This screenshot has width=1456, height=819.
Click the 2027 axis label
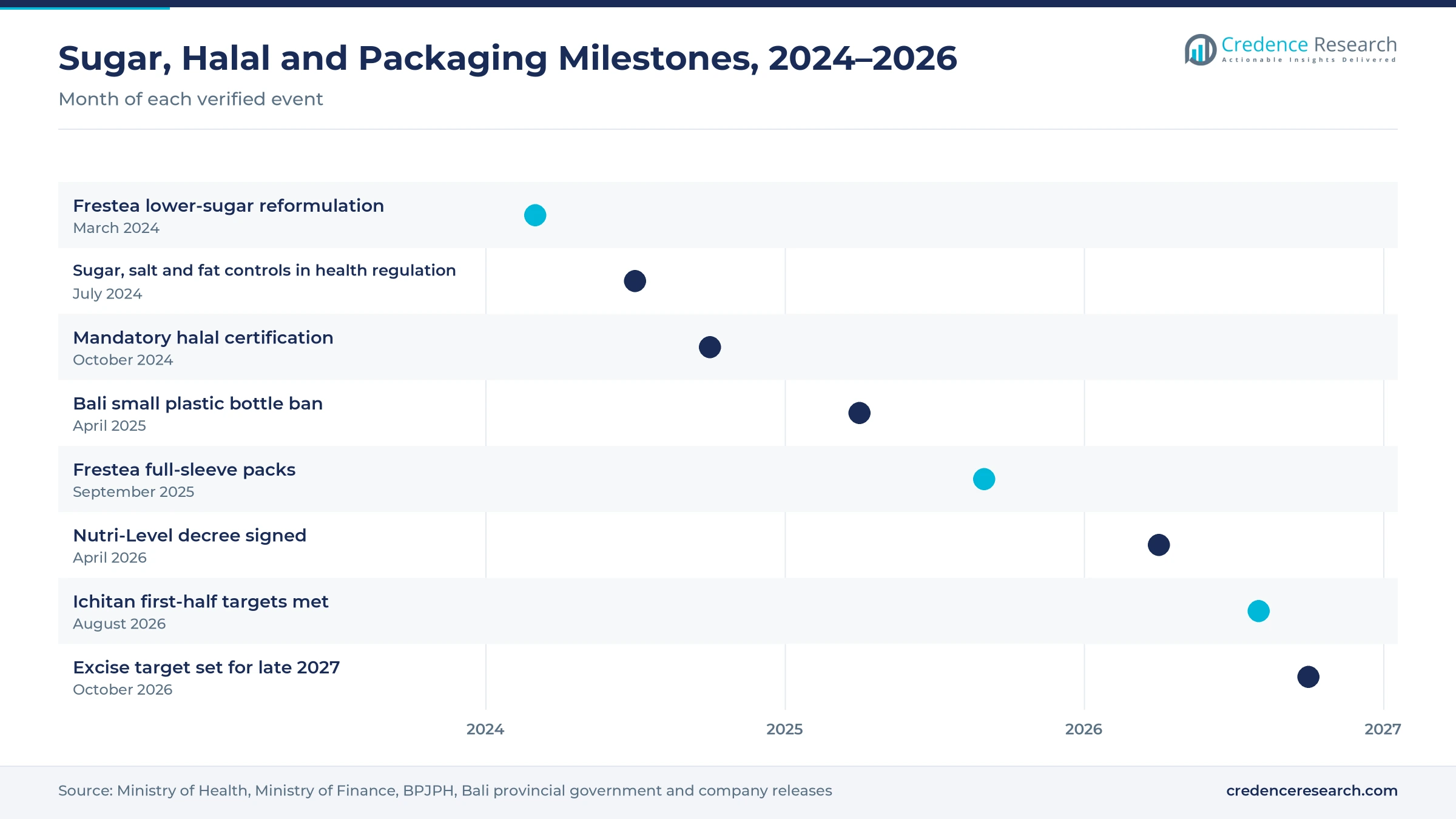click(x=1383, y=729)
